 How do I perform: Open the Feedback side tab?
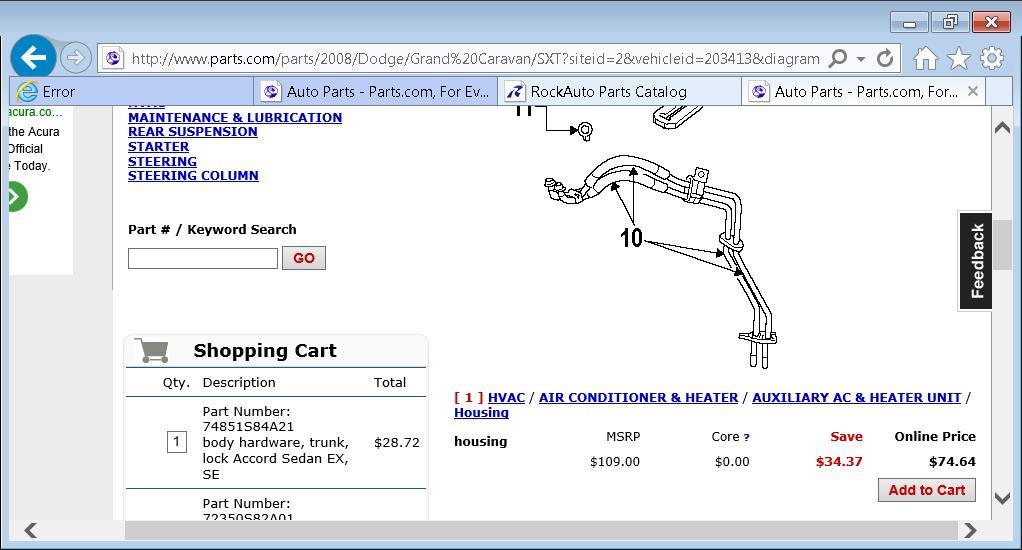pyautogui.click(x=976, y=261)
